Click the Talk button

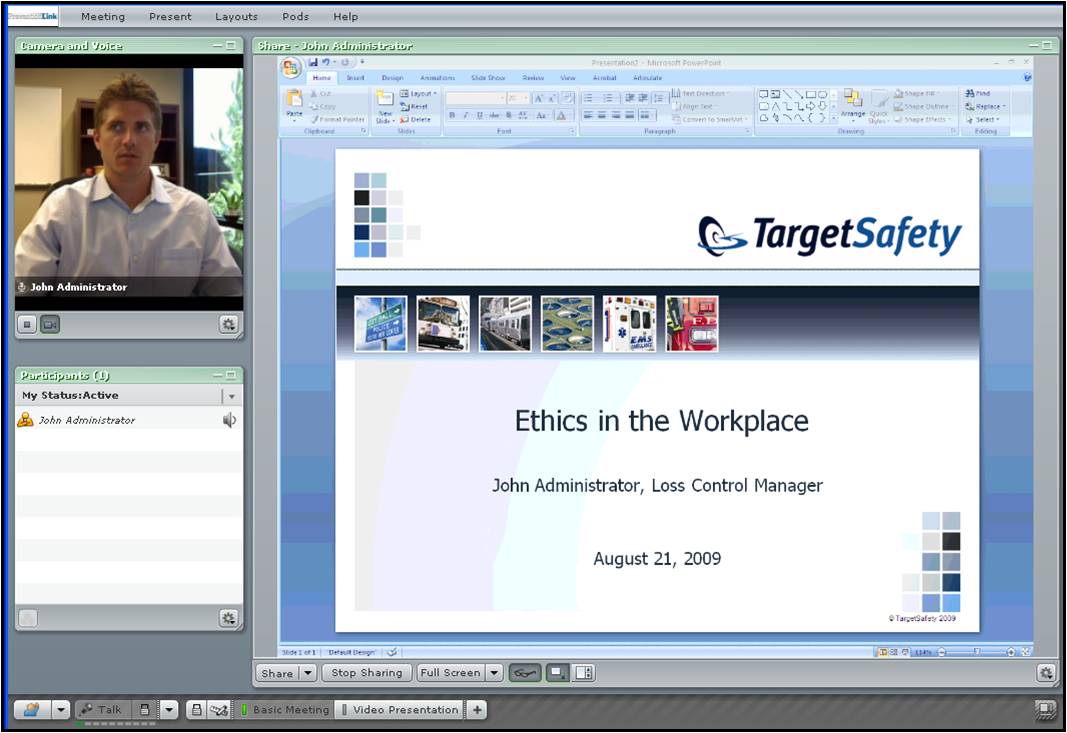(x=103, y=710)
